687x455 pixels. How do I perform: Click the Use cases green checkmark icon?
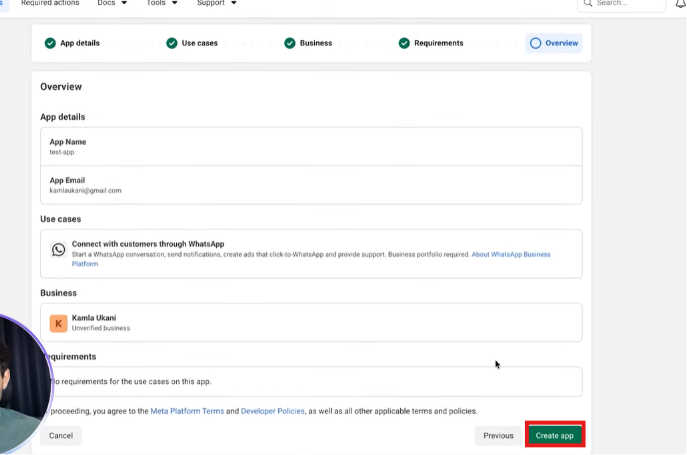(x=172, y=43)
